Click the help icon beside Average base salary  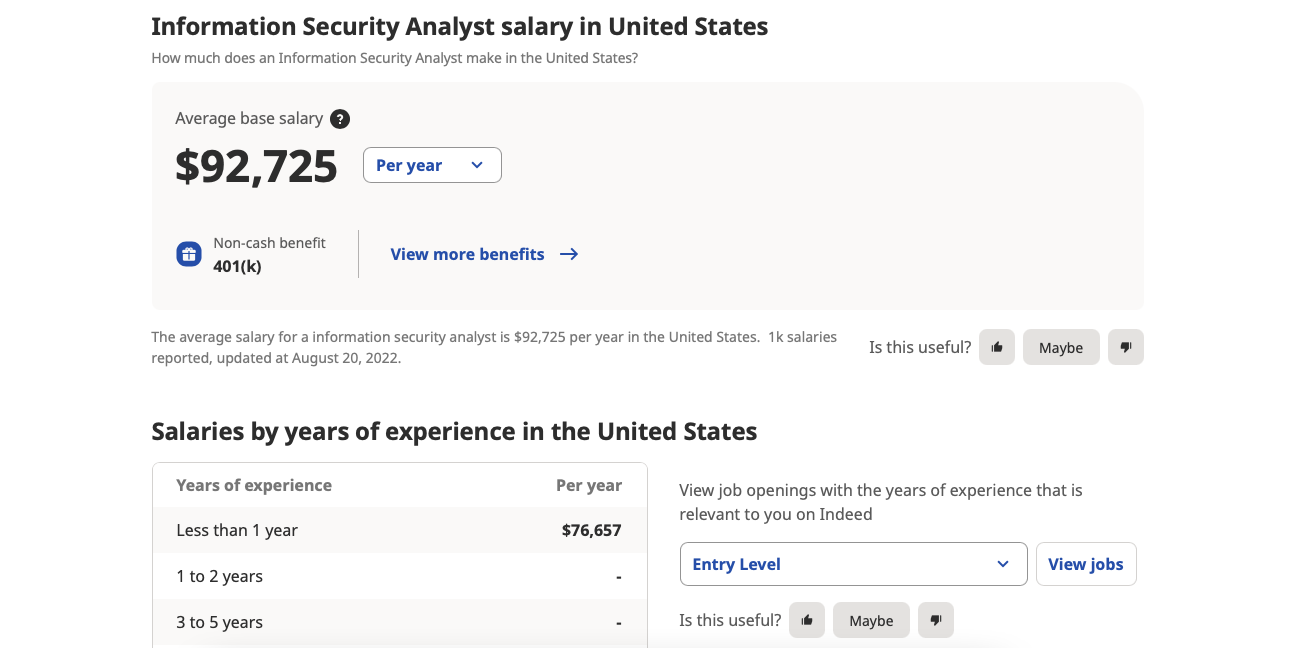pos(340,119)
